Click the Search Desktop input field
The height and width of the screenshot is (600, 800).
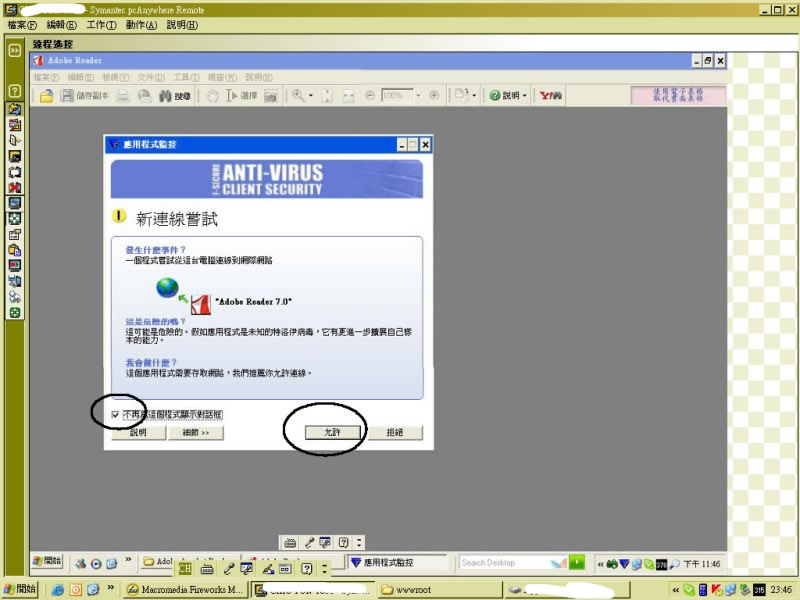point(504,562)
